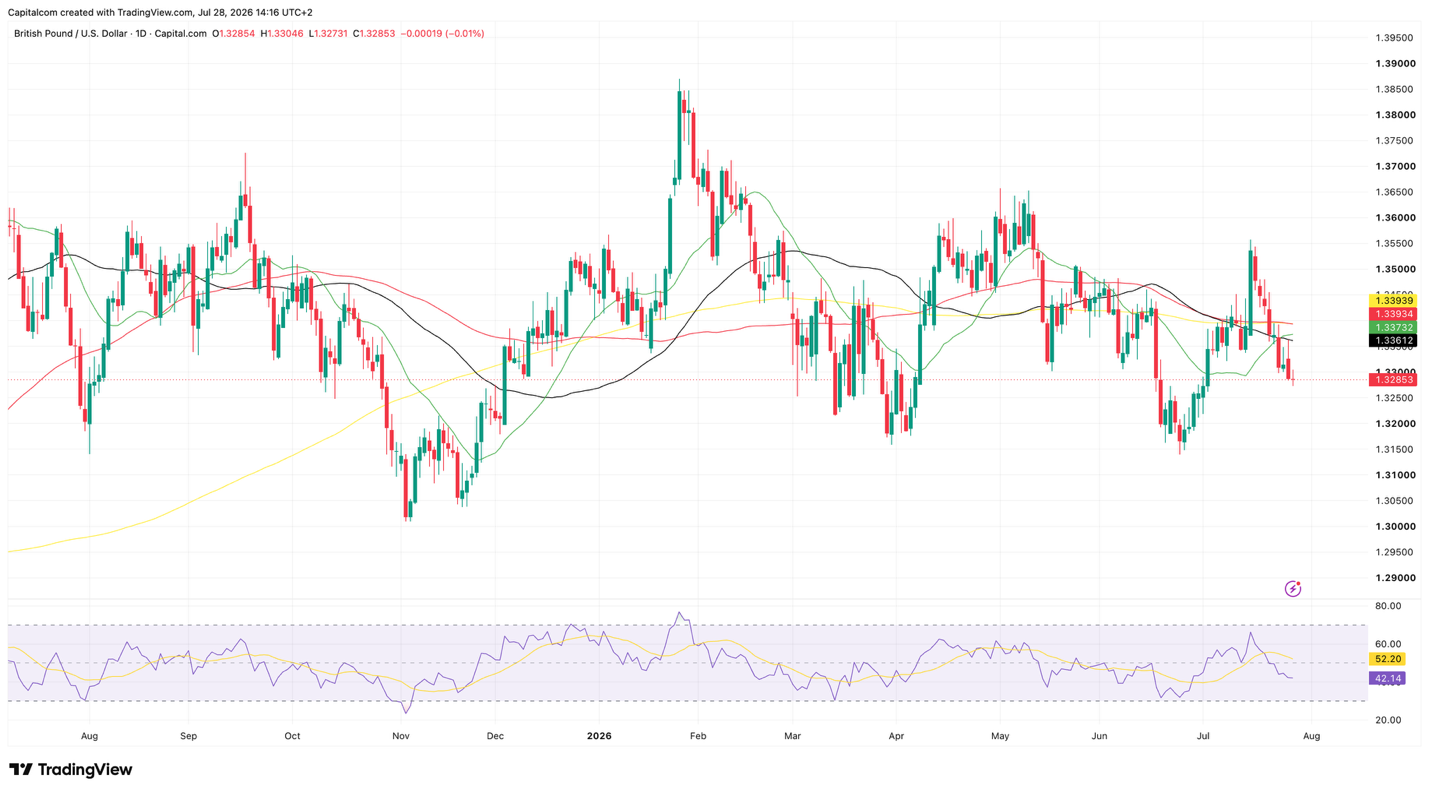The image size is (1429, 793).
Task: Click the 20.00 RSI axis label
Action: tap(1388, 720)
